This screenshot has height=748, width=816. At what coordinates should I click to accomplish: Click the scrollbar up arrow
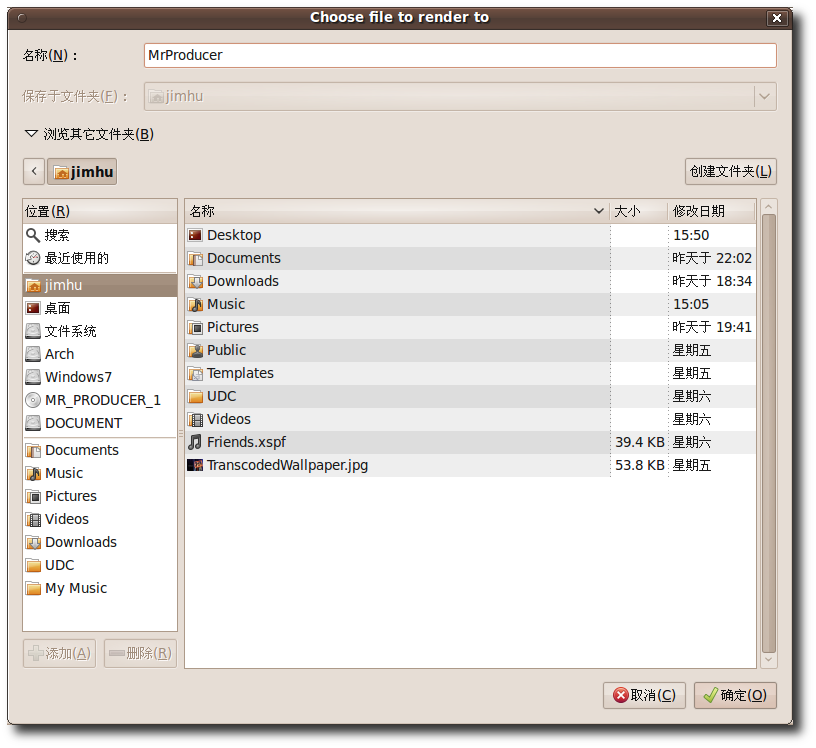769,207
